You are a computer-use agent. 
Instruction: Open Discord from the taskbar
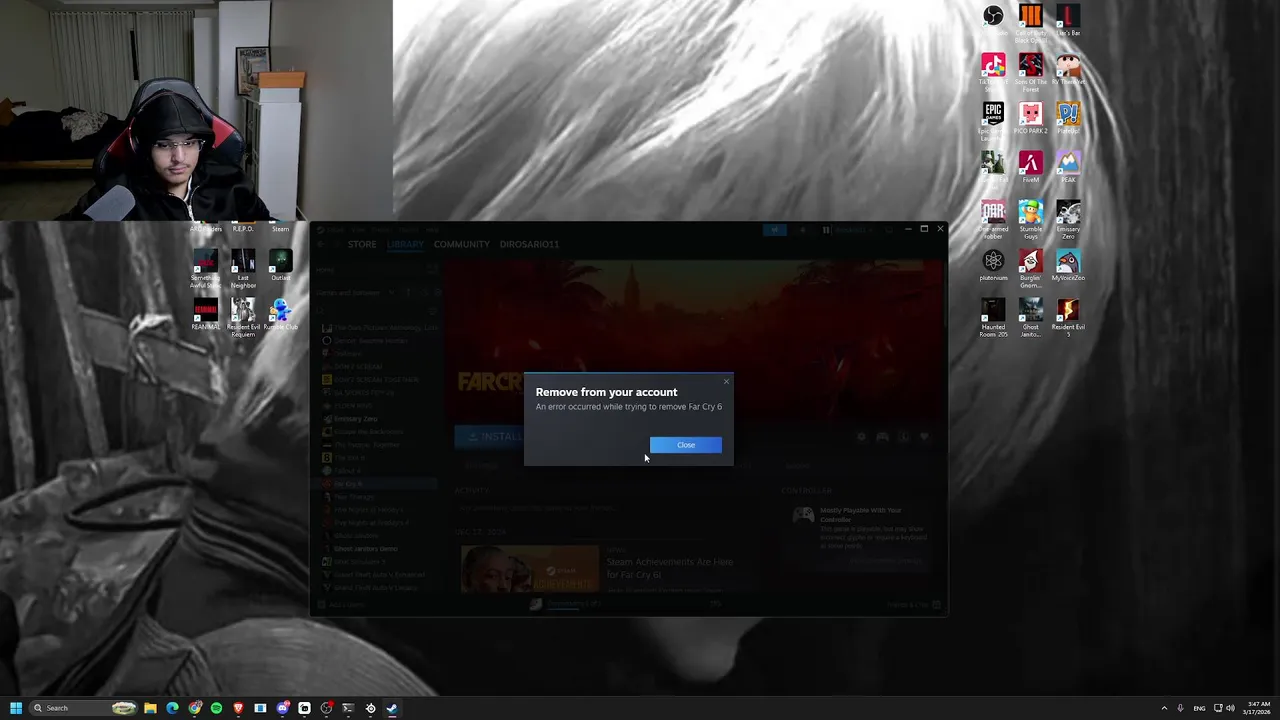(x=283, y=708)
